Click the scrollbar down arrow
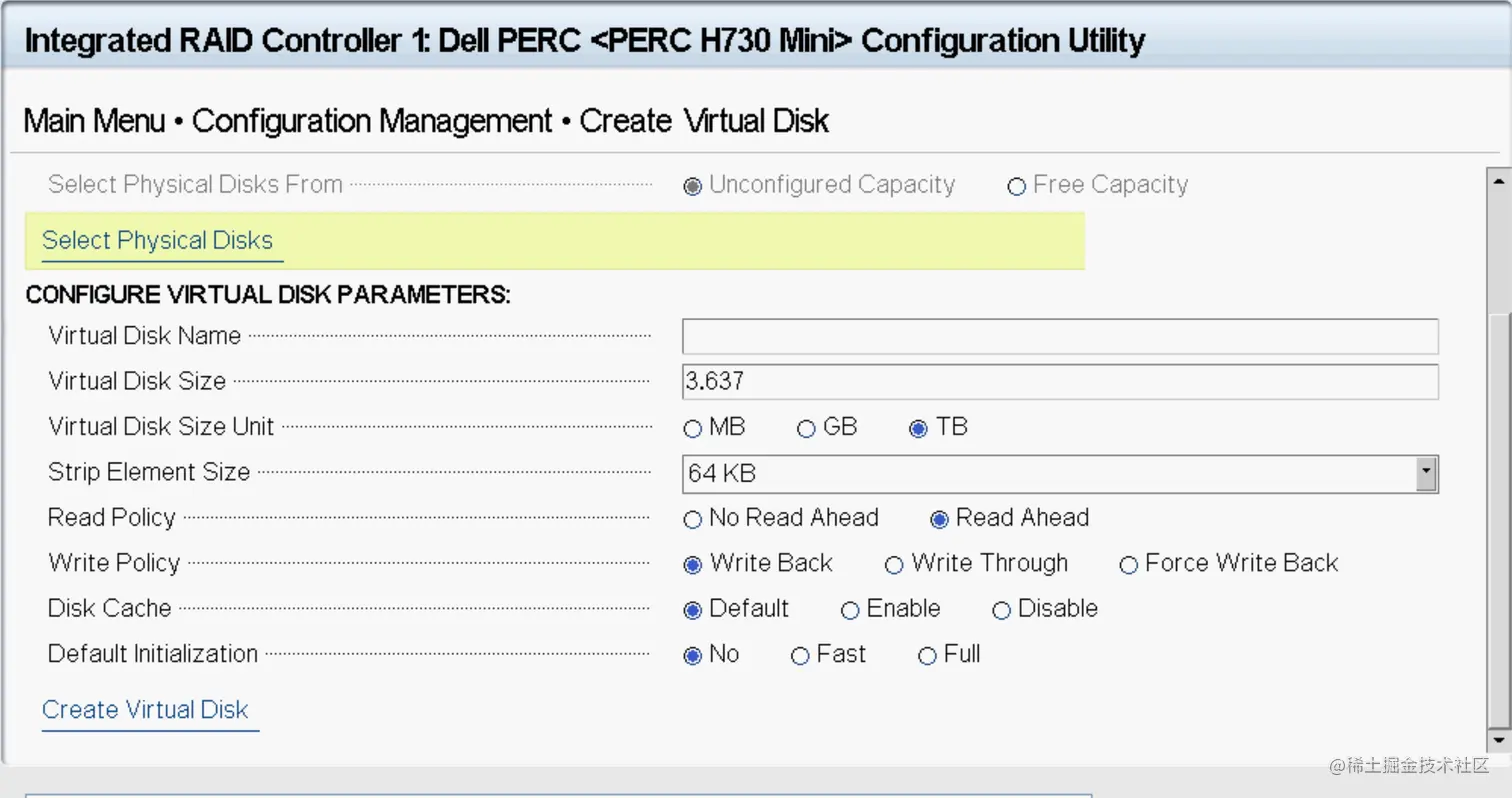Screen dimensions: 1512x798 [x=1497, y=741]
